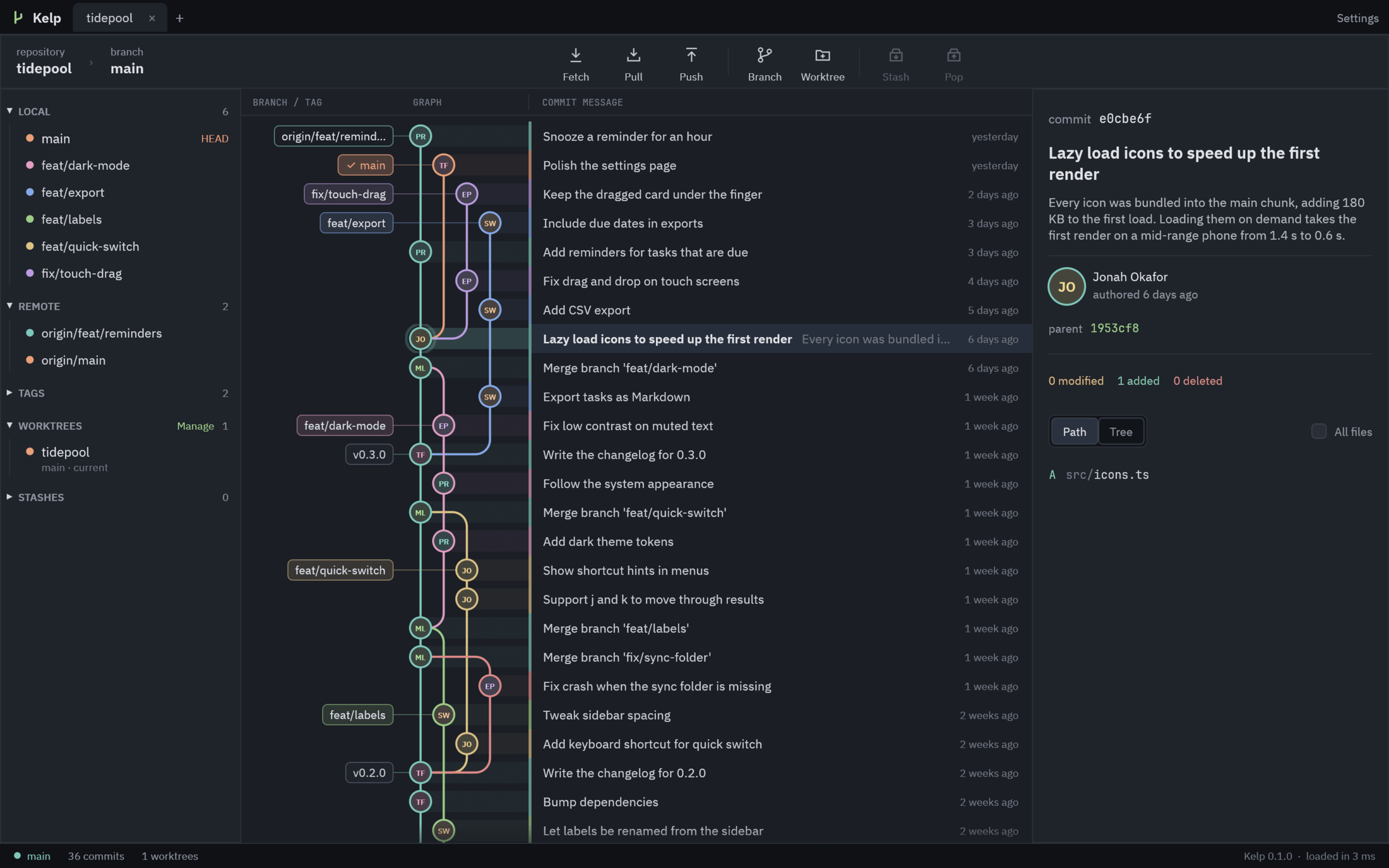
Task: Open parent commit 1953cf8
Action: (x=1114, y=328)
